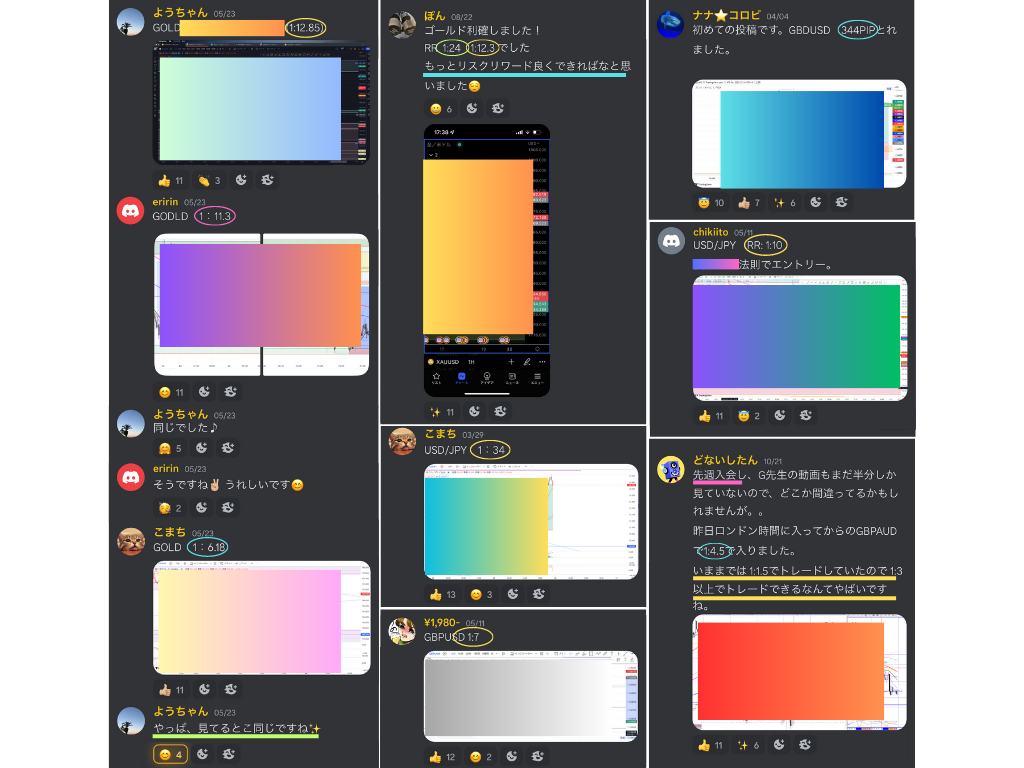The height and width of the screenshot is (768, 1024).
Task: Open こまち's USD/JPY chart image
Action: [x=530, y=521]
